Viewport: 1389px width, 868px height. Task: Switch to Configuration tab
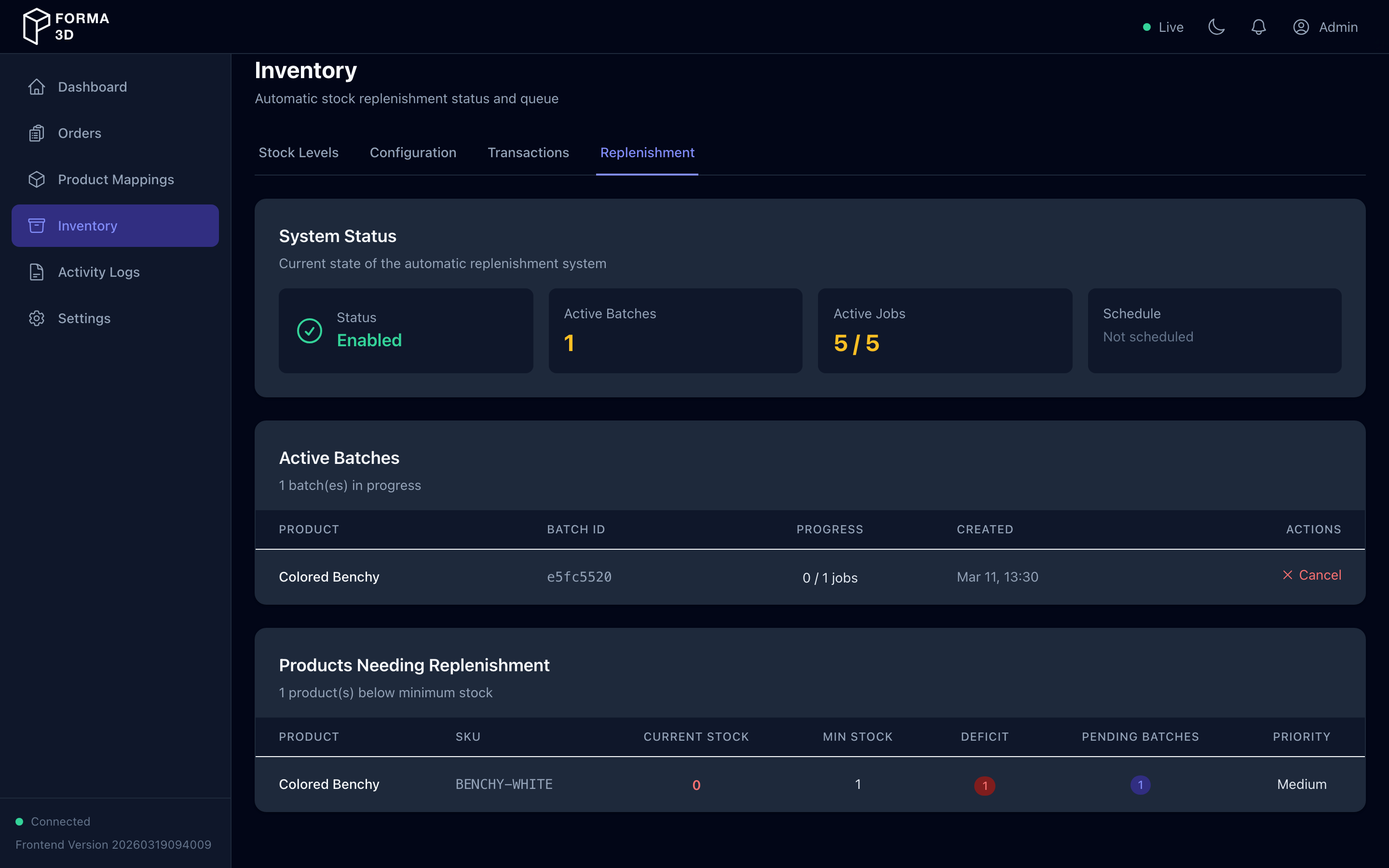[413, 153]
